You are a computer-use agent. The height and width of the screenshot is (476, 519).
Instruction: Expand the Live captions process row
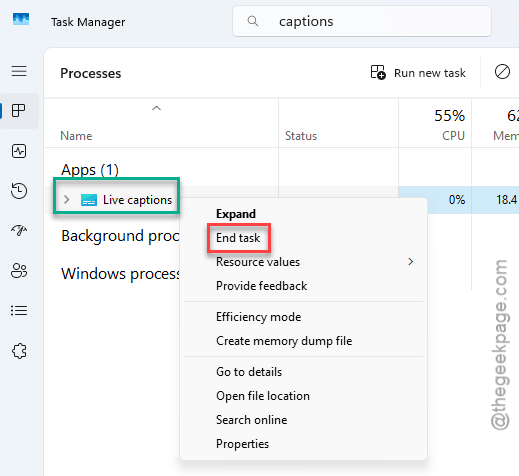[67, 200]
